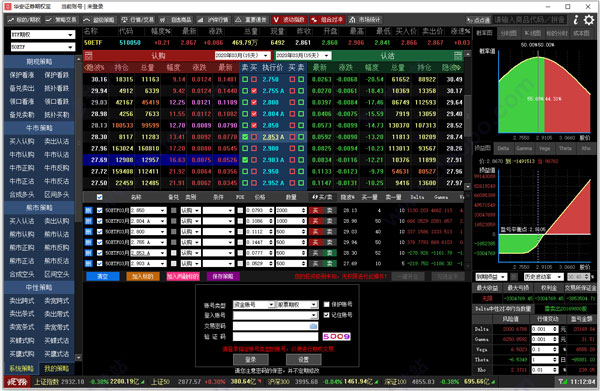This screenshot has height=391, width=600.
Task: Toggle the select-all checkbox in the strategy header
Action: pos(99,197)
